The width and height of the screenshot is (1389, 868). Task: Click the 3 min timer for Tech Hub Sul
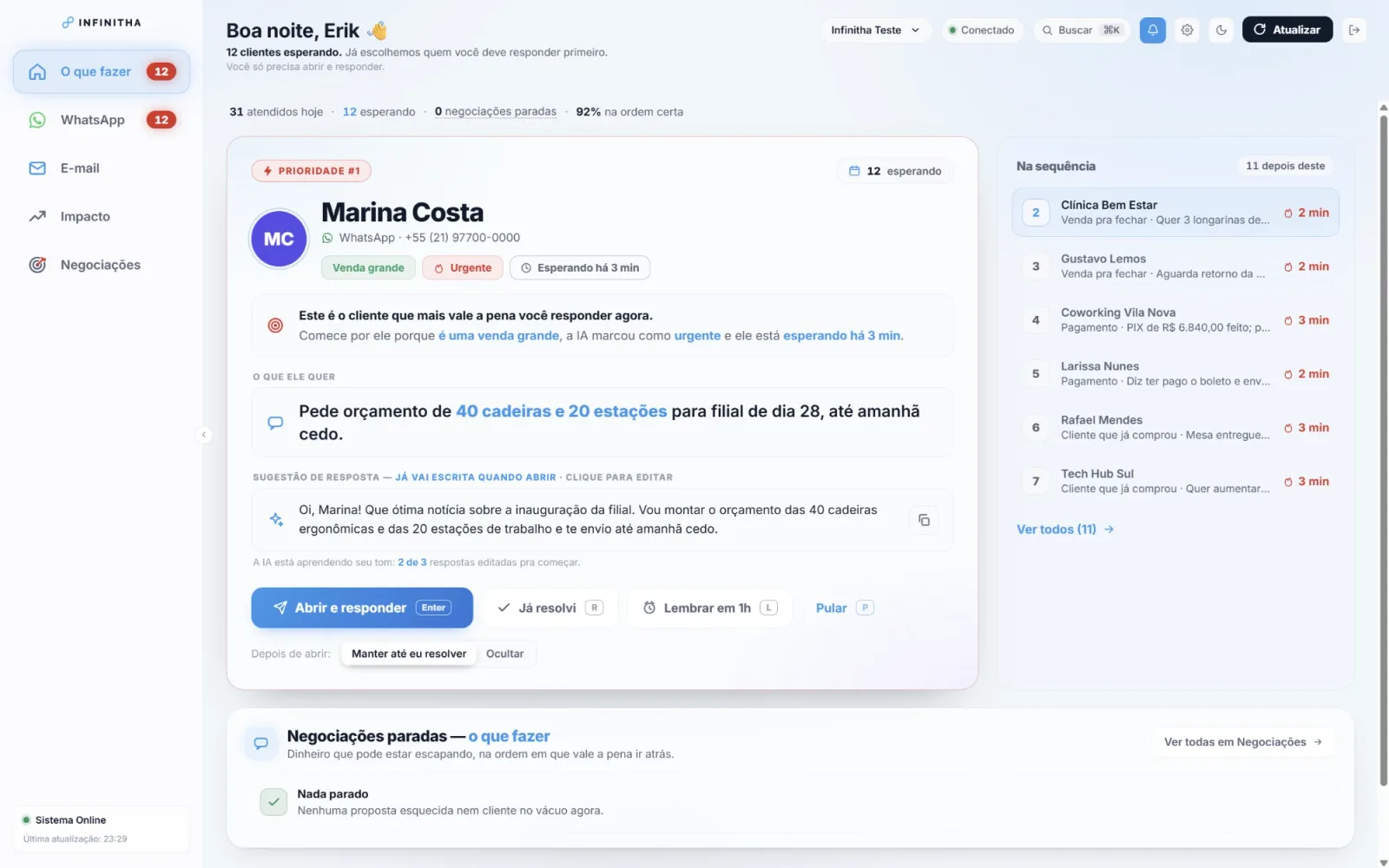tap(1307, 482)
